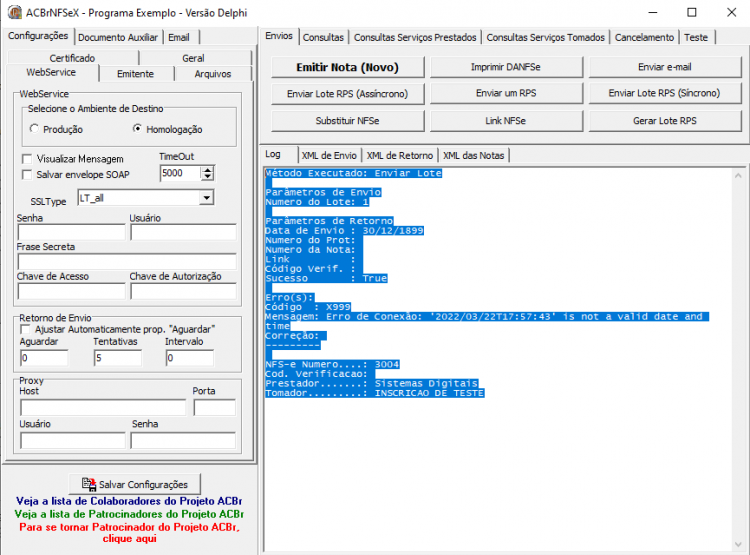Click log line 'NFS-e Numero....: 3004'
Screen dimensions: 750x555
coord(332,364)
